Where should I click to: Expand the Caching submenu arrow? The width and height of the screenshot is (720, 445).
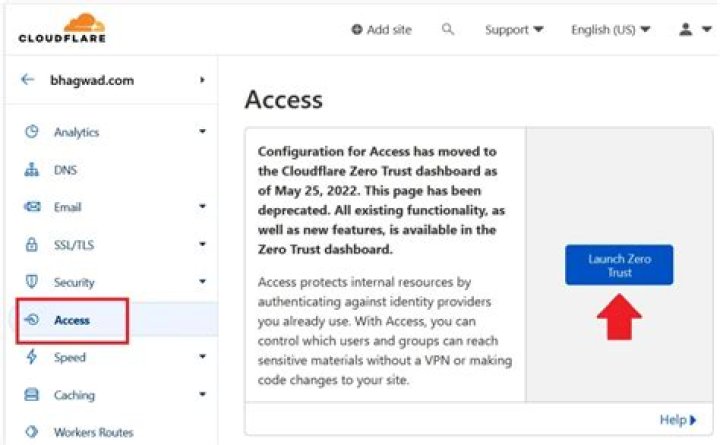202,395
